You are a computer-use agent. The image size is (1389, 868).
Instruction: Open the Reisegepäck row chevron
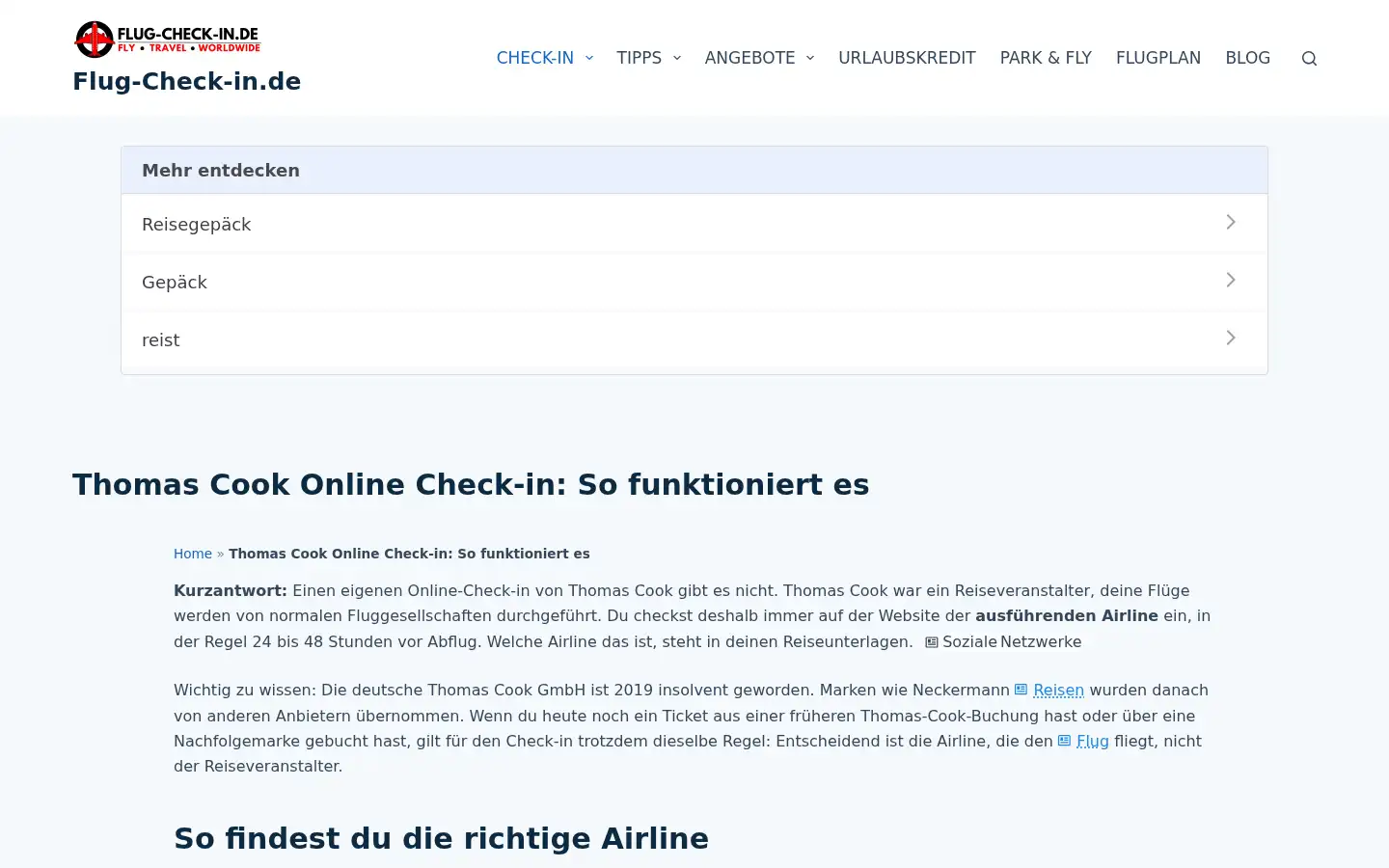pyautogui.click(x=1231, y=222)
